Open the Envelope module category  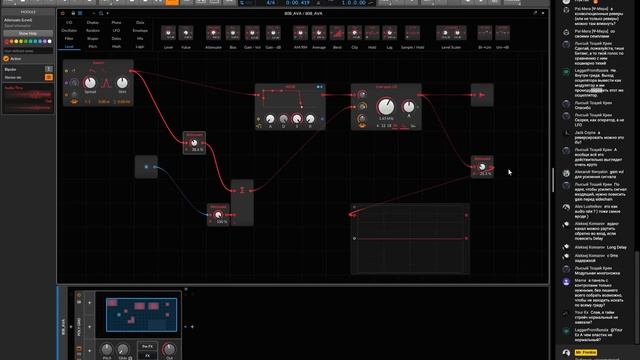click(140, 31)
